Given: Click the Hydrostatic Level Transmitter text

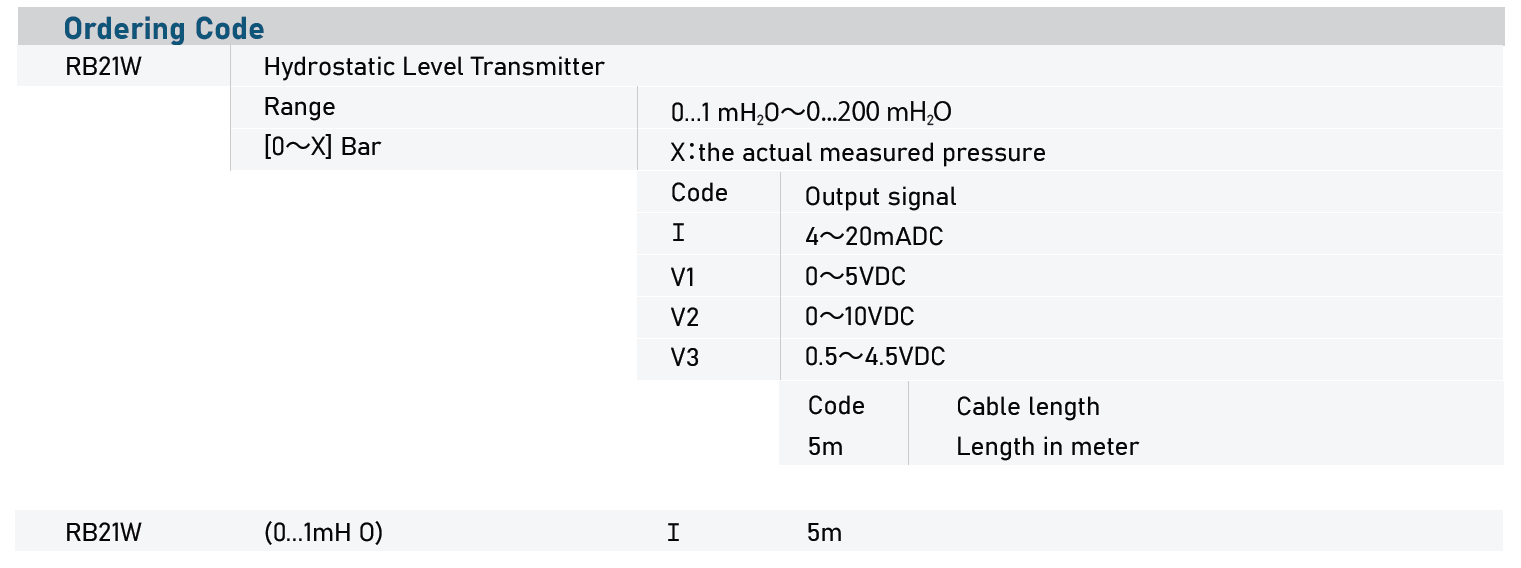Looking at the screenshot, I should click(x=434, y=68).
